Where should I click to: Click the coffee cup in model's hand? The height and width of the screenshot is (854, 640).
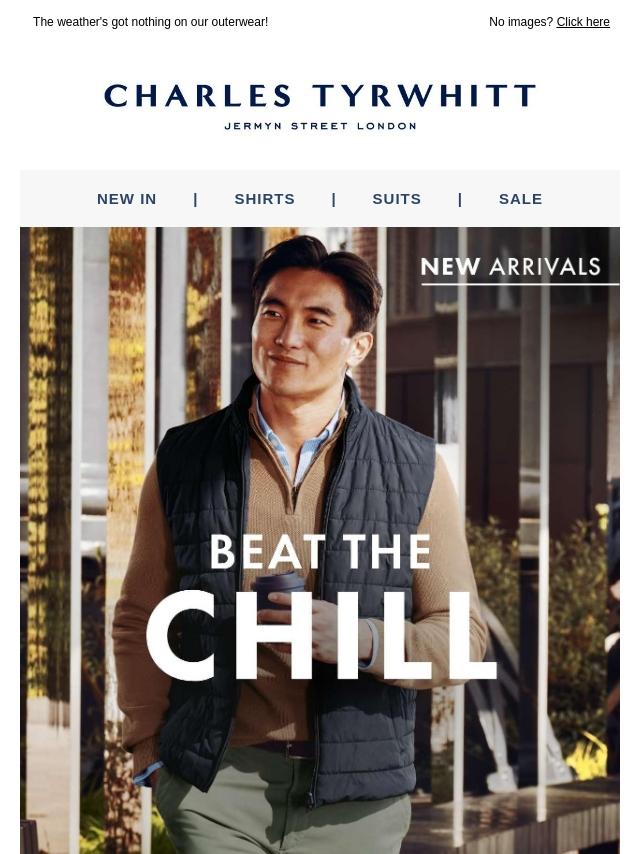click(x=279, y=590)
